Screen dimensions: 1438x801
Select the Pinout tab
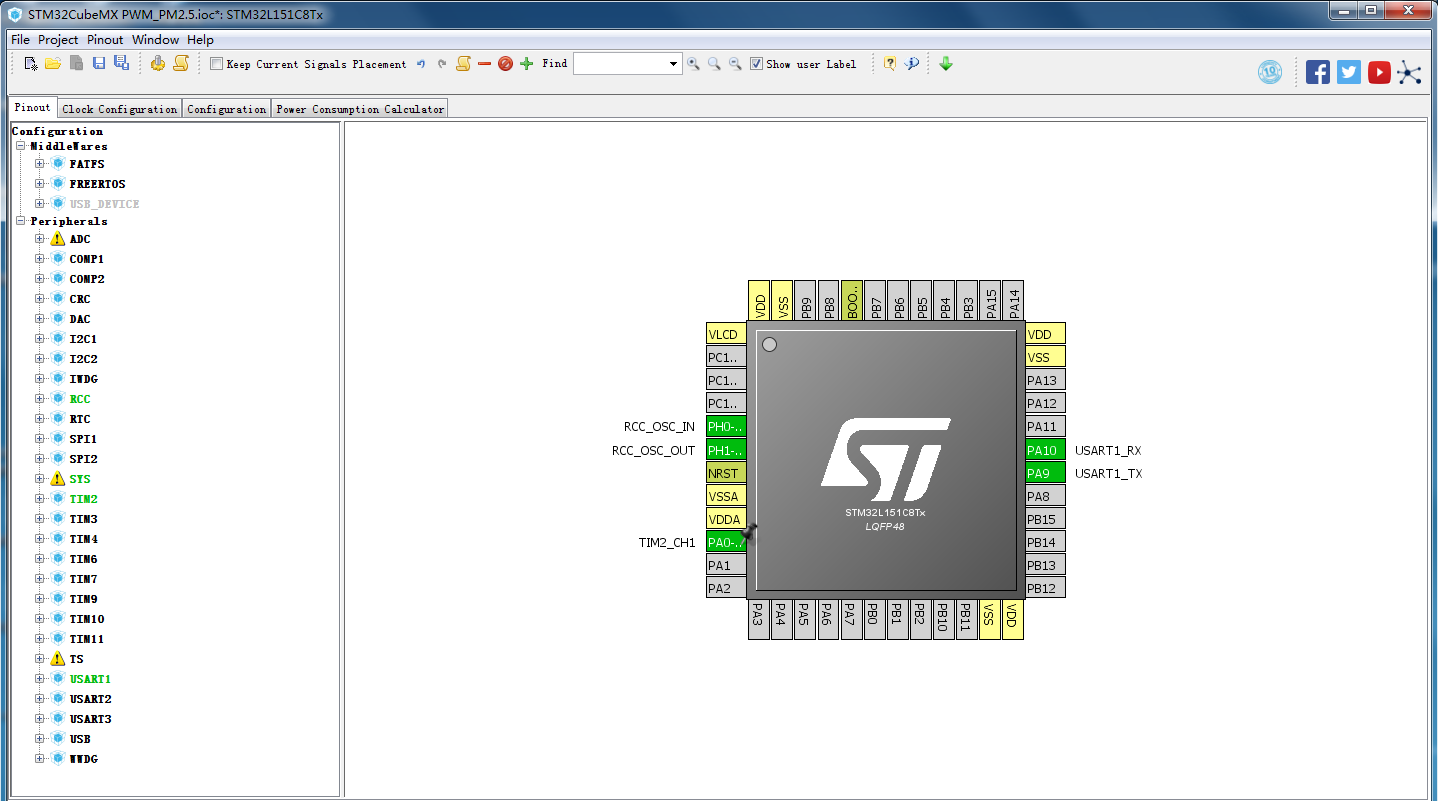(32, 107)
